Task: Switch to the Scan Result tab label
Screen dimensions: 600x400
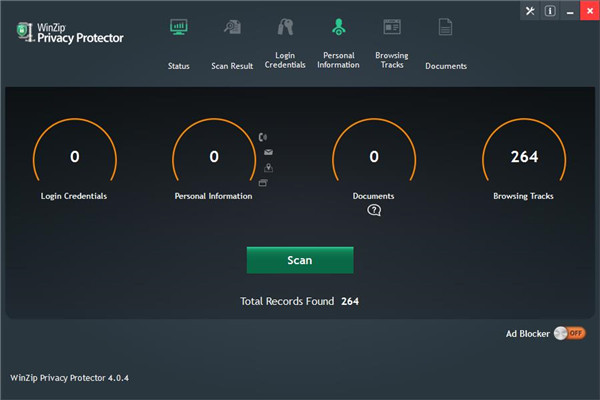Action: (x=232, y=66)
